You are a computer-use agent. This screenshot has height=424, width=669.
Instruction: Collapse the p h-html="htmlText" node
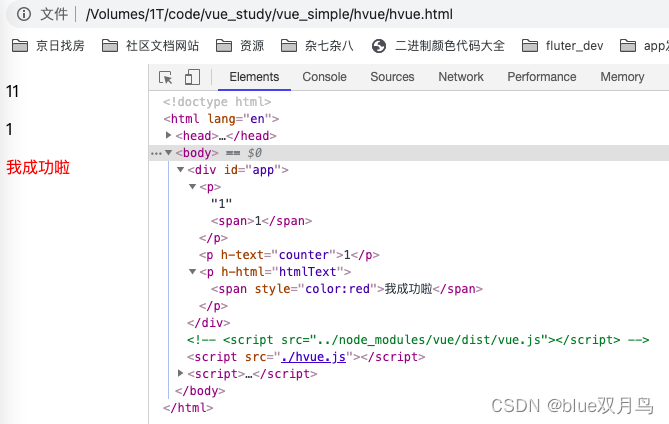(192, 271)
